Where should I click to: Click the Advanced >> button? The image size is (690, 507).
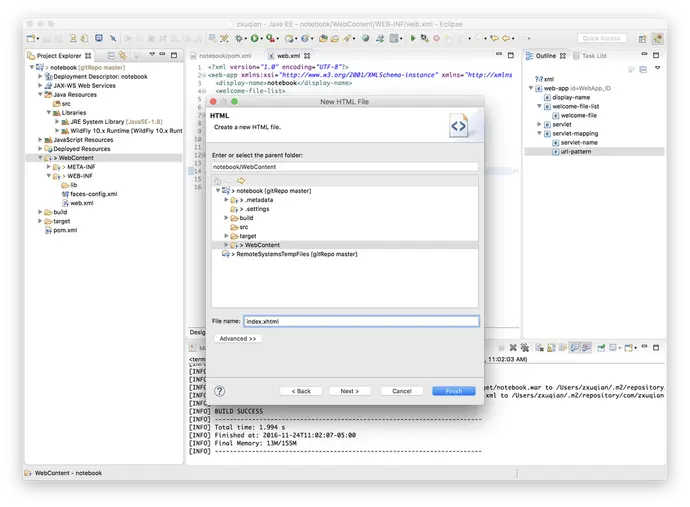(x=238, y=338)
